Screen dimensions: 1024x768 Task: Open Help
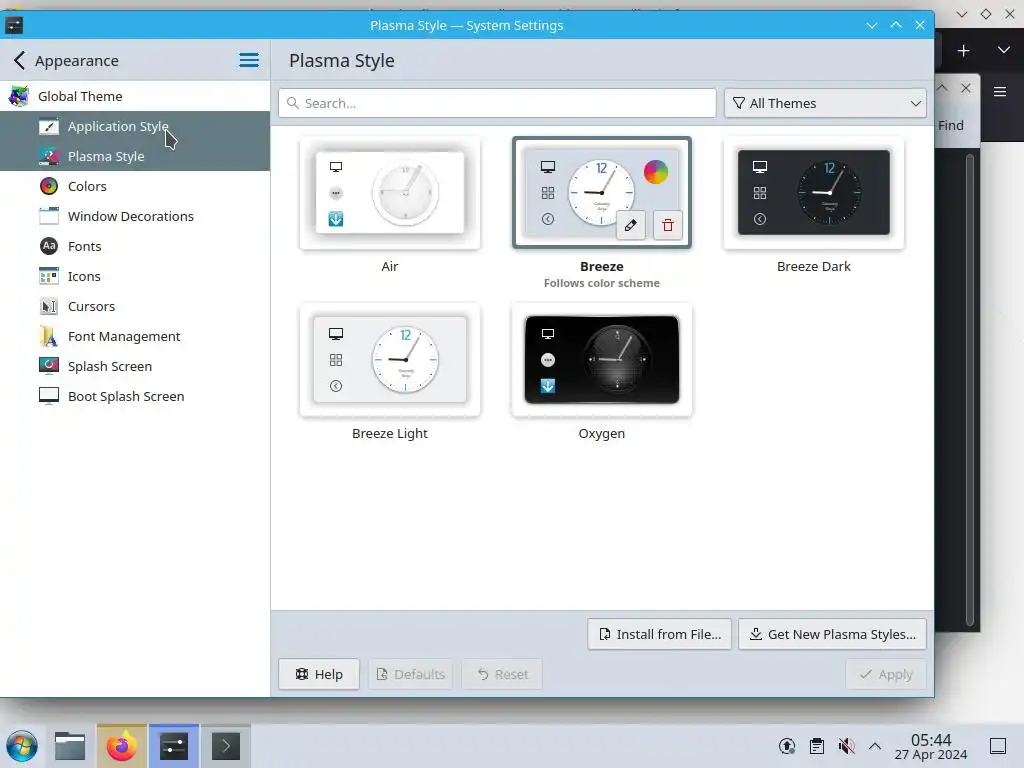click(319, 674)
